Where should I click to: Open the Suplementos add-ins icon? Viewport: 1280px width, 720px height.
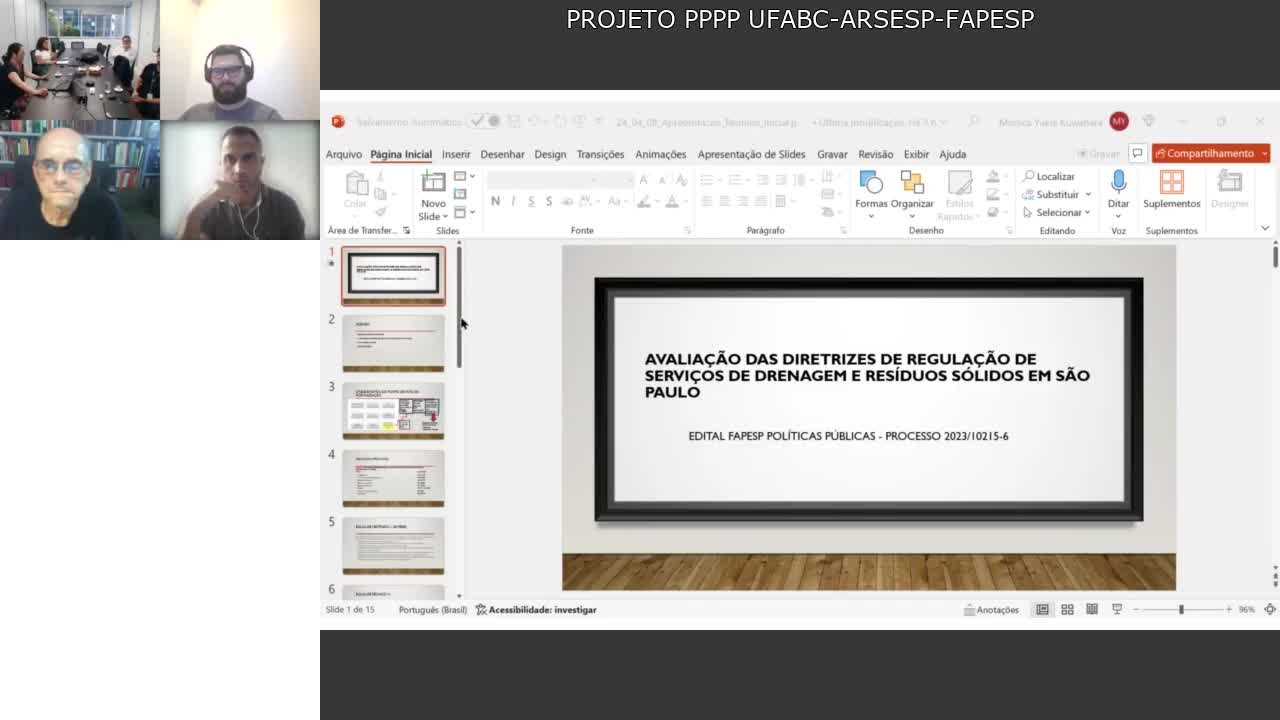coord(1171,182)
